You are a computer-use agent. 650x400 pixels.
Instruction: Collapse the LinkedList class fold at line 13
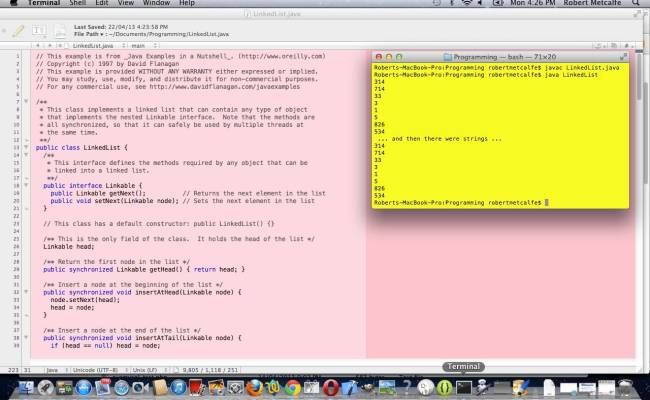[26, 147]
